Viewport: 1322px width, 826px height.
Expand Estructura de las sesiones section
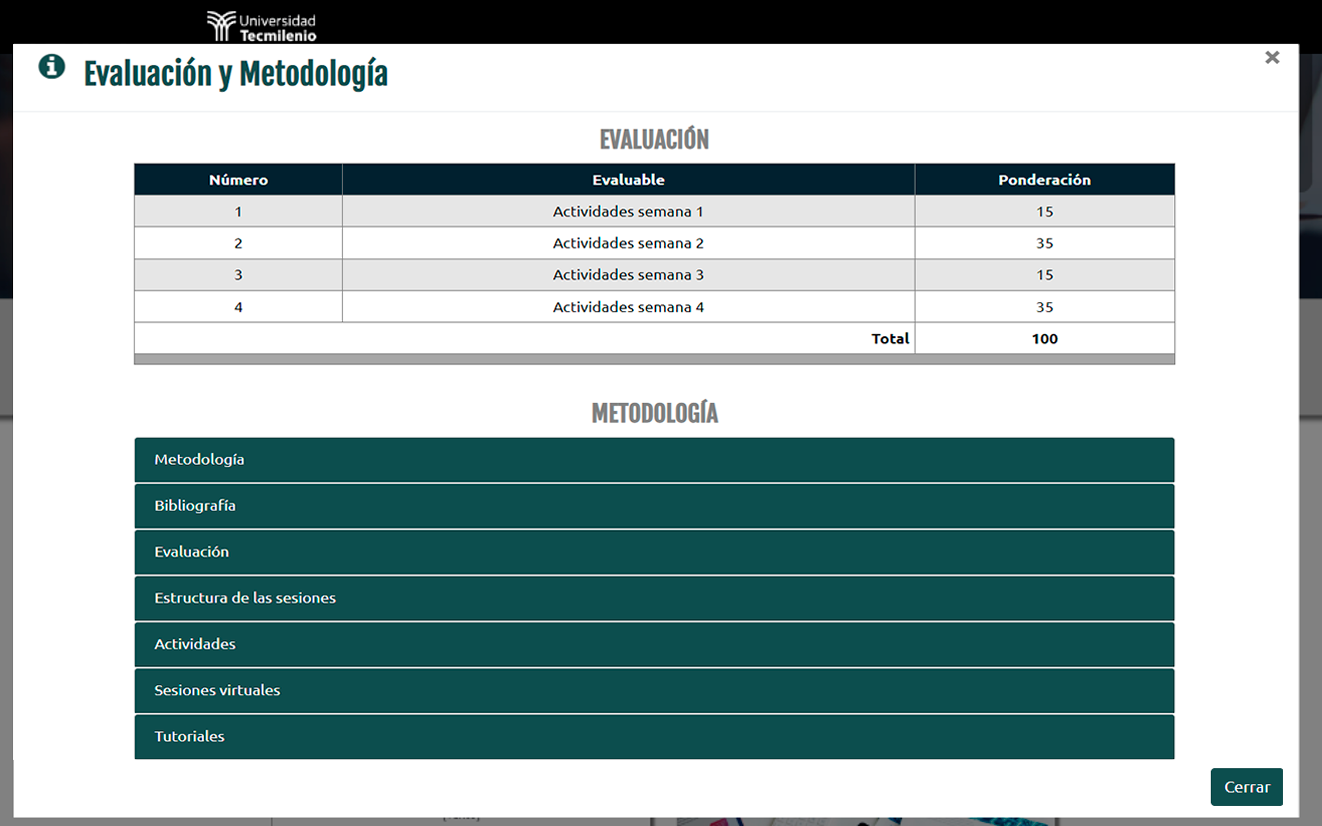pos(654,598)
